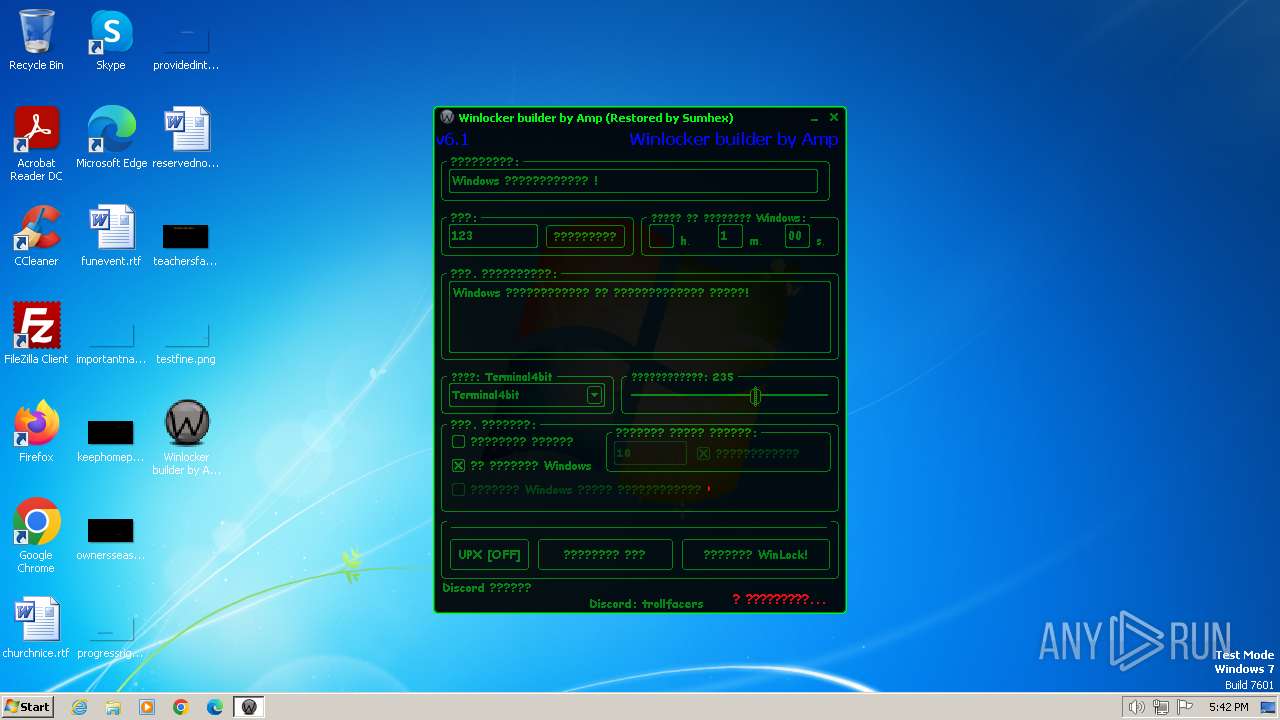This screenshot has height=720, width=1280.
Task: Focus the seconds field showing 00
Action: [x=796, y=237]
